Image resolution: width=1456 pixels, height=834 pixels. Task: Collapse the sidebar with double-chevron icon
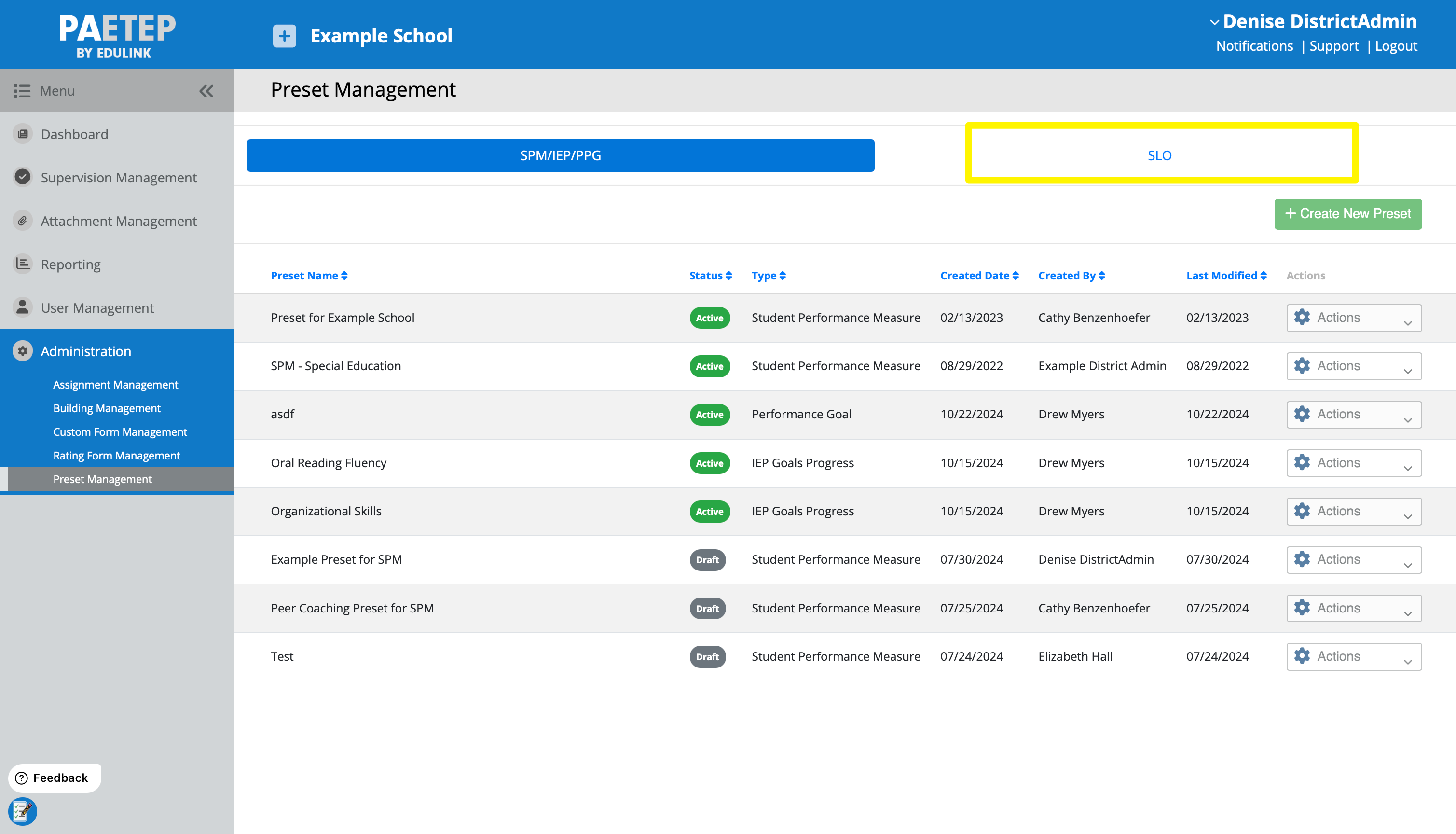206,91
